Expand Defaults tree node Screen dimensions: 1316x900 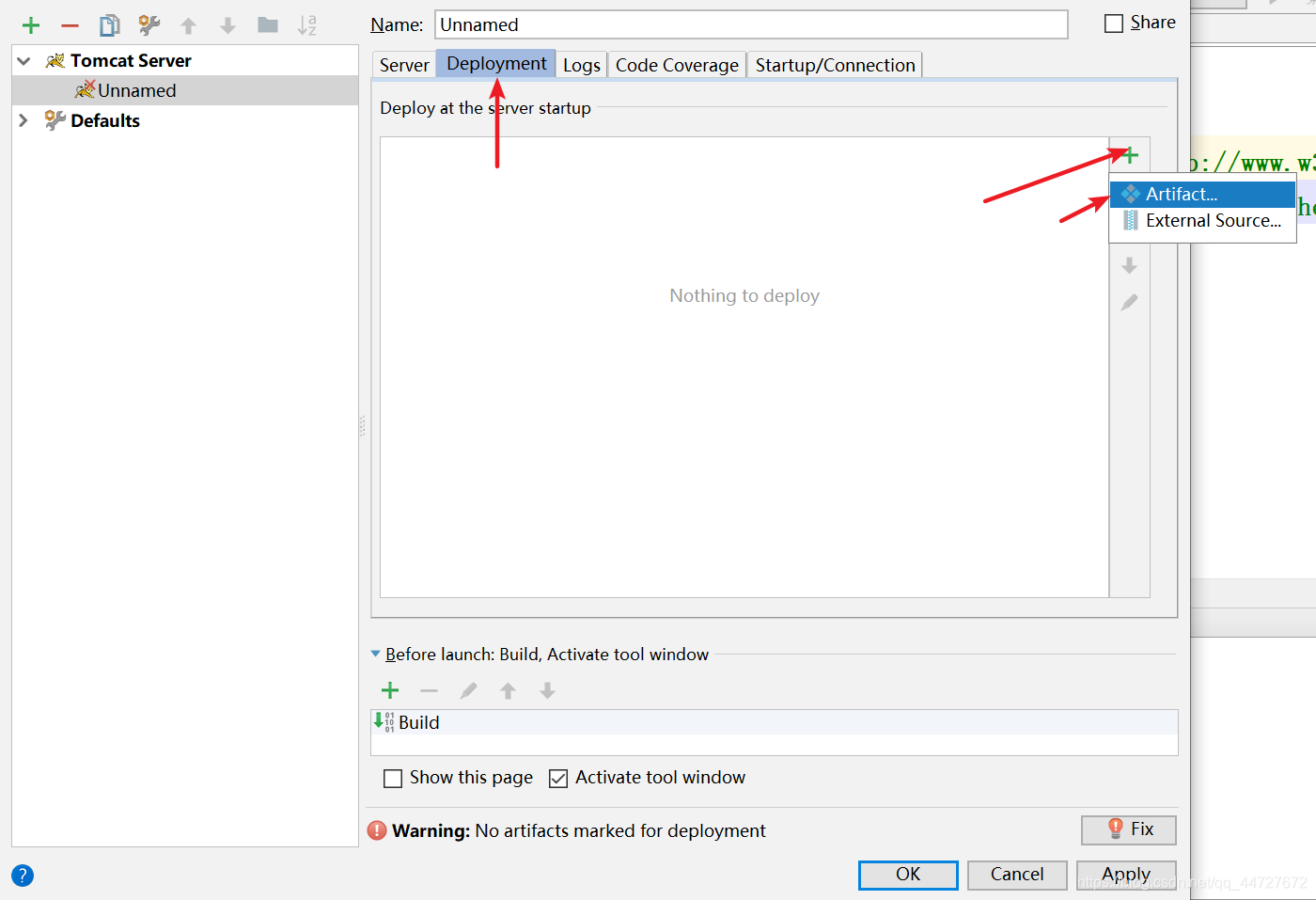[x=23, y=120]
